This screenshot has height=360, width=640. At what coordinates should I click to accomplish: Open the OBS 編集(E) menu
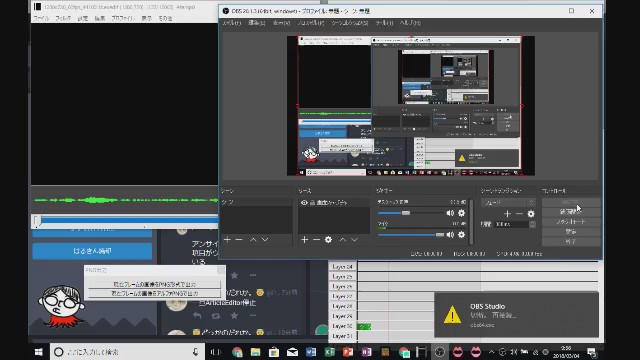(x=257, y=23)
